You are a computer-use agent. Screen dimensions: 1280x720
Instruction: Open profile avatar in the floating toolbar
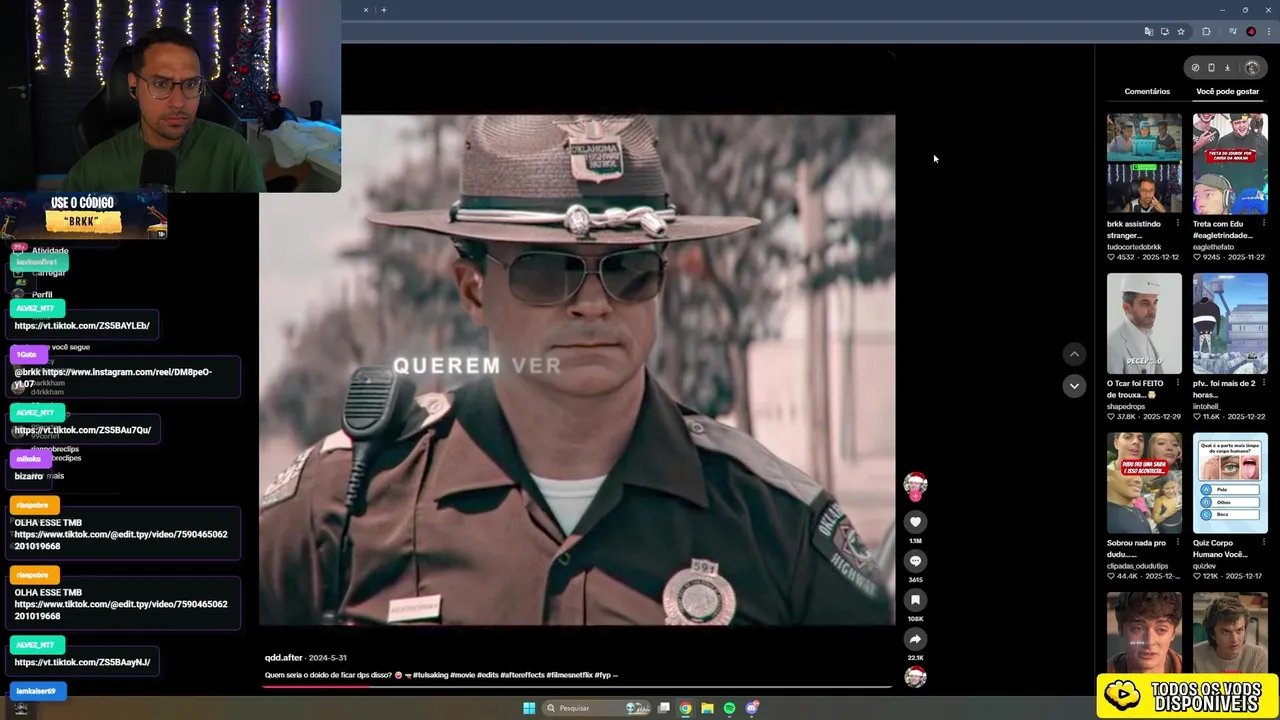1252,68
